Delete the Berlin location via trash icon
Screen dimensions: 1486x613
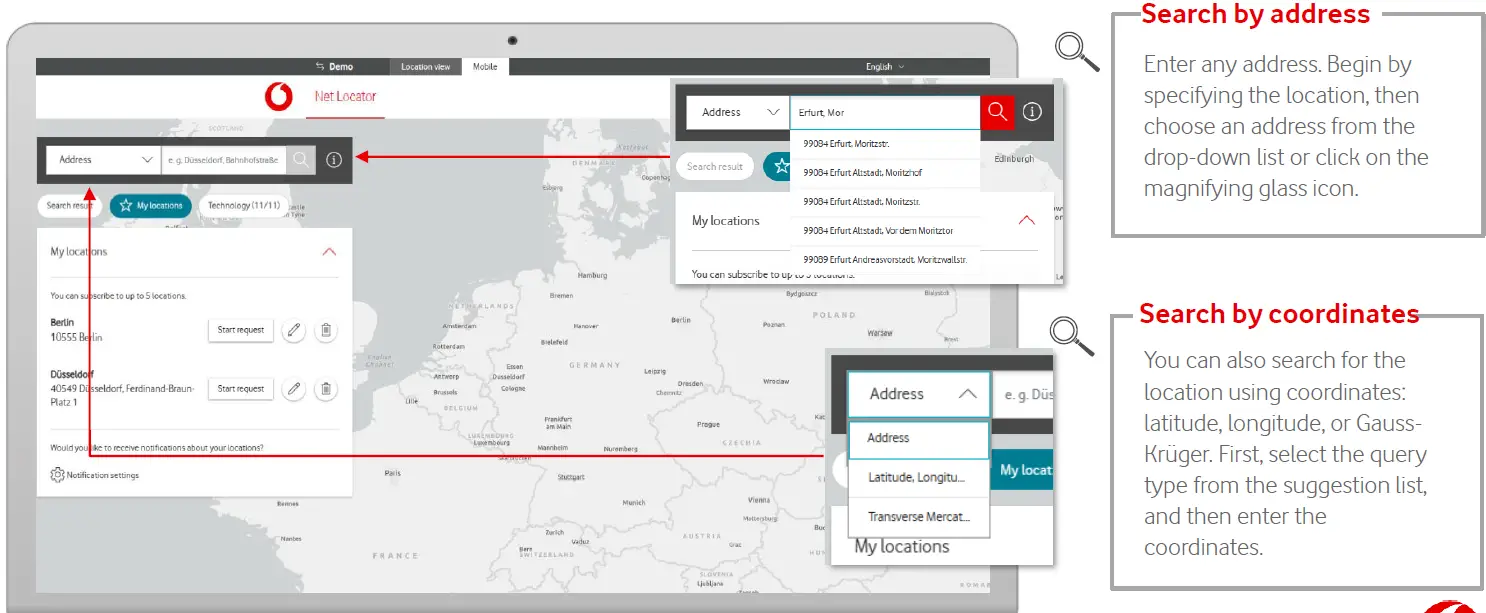coord(325,330)
